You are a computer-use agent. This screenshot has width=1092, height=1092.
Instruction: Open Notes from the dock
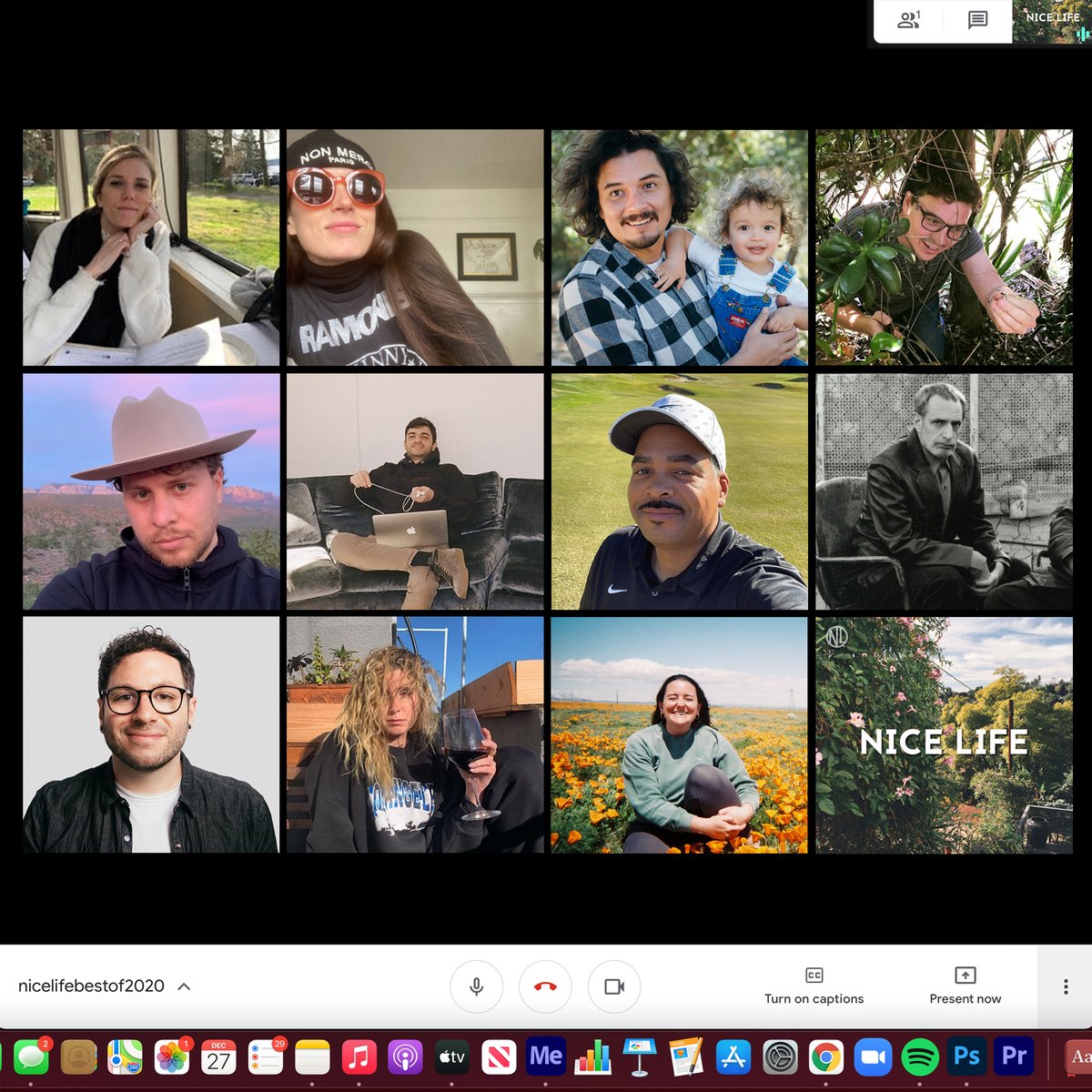[x=312, y=1057]
